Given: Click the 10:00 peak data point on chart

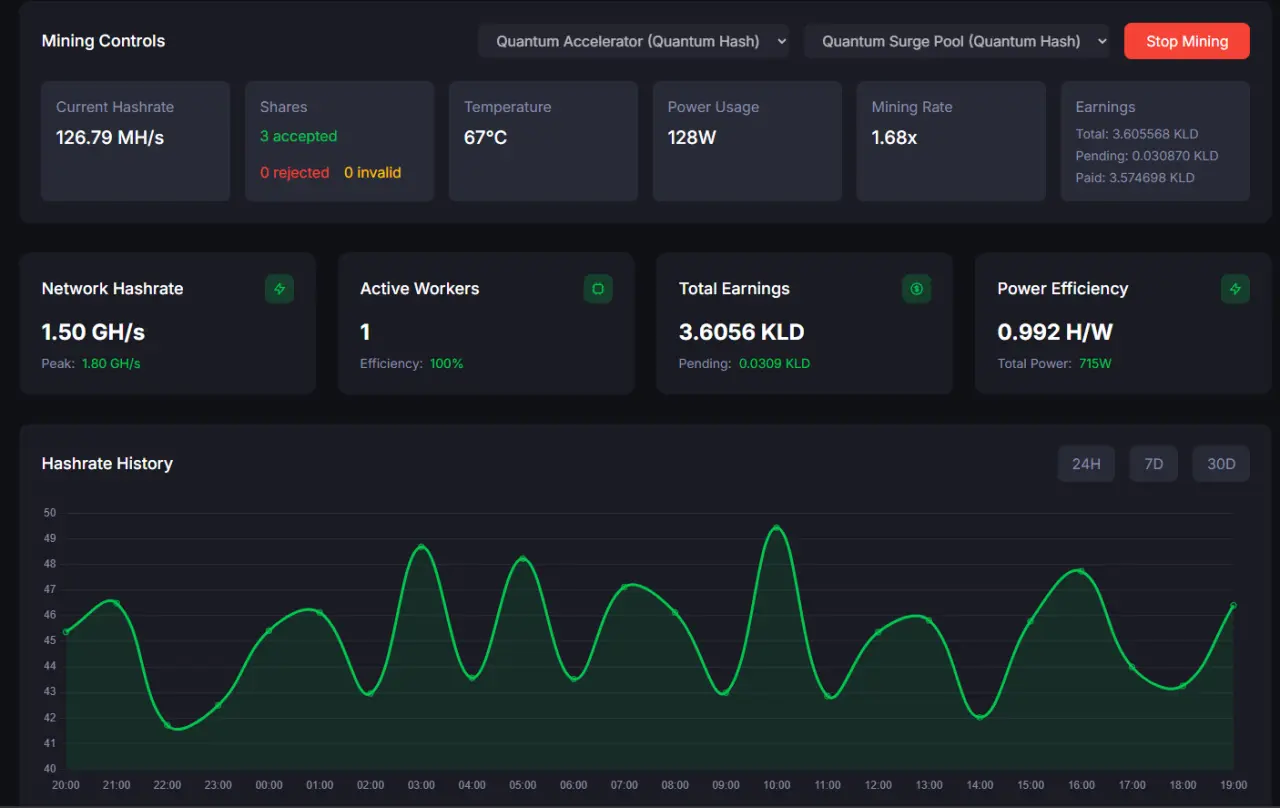Looking at the screenshot, I should coord(777,528).
